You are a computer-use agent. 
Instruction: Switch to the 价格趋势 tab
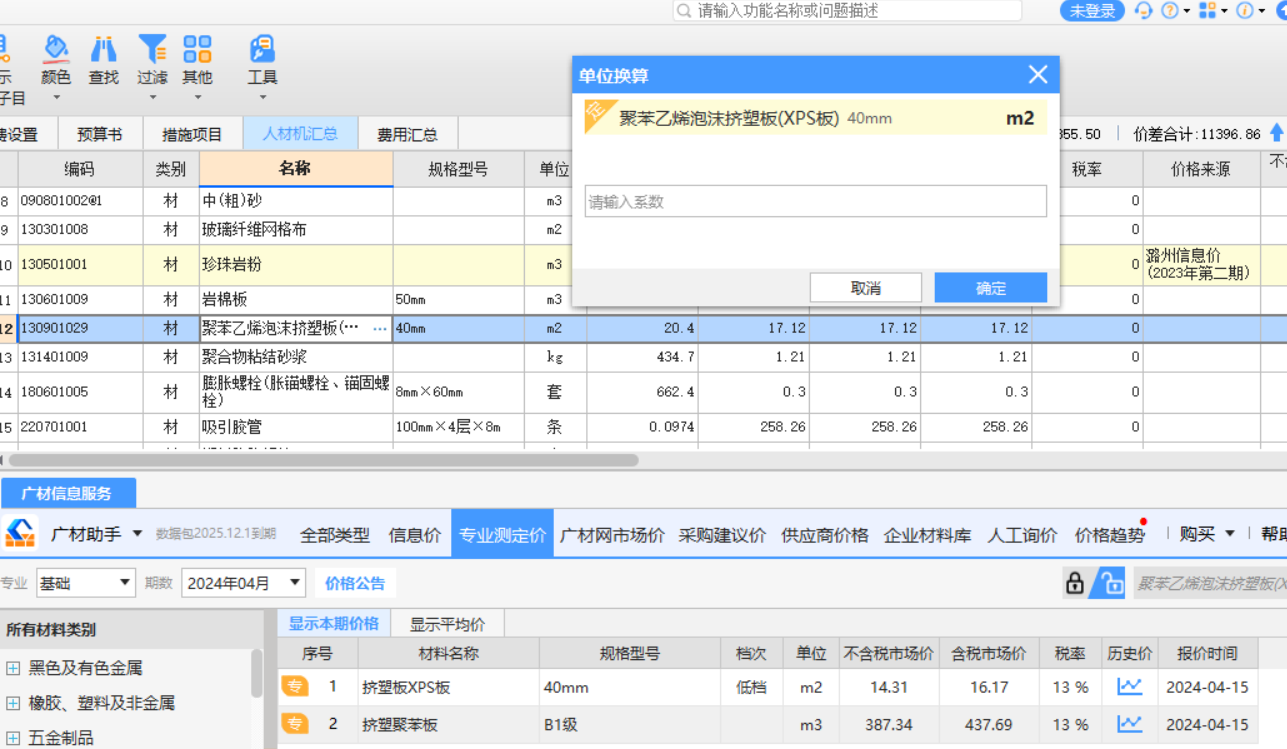pos(1109,535)
